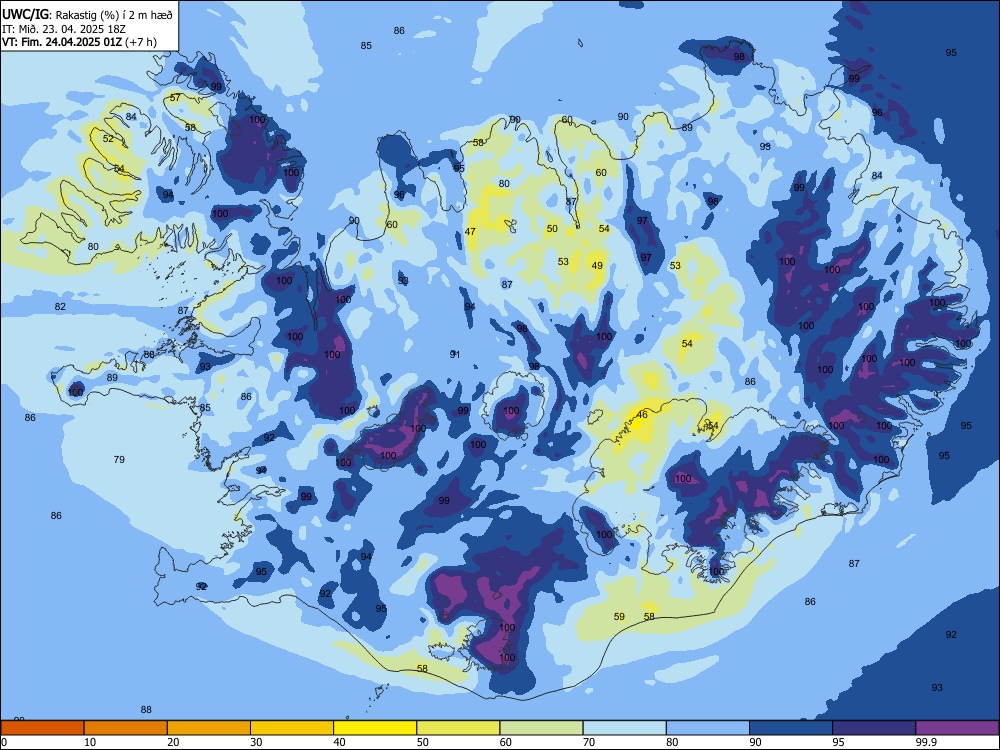
Task: Click the '49' humidity value on the map
Action: [x=597, y=266]
